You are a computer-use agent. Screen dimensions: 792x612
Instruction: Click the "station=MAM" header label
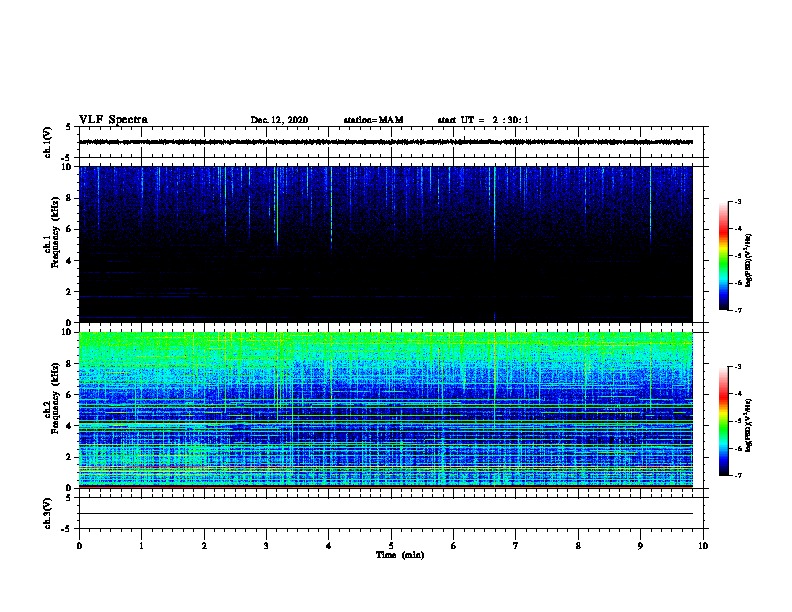point(373,120)
